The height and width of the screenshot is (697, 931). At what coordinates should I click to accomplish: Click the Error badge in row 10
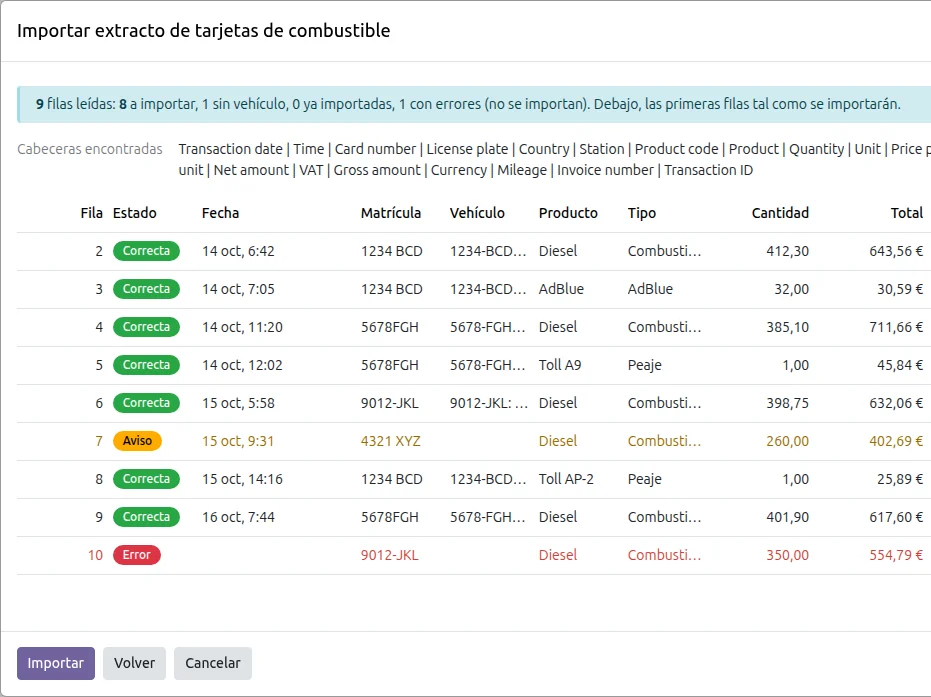(x=137, y=555)
